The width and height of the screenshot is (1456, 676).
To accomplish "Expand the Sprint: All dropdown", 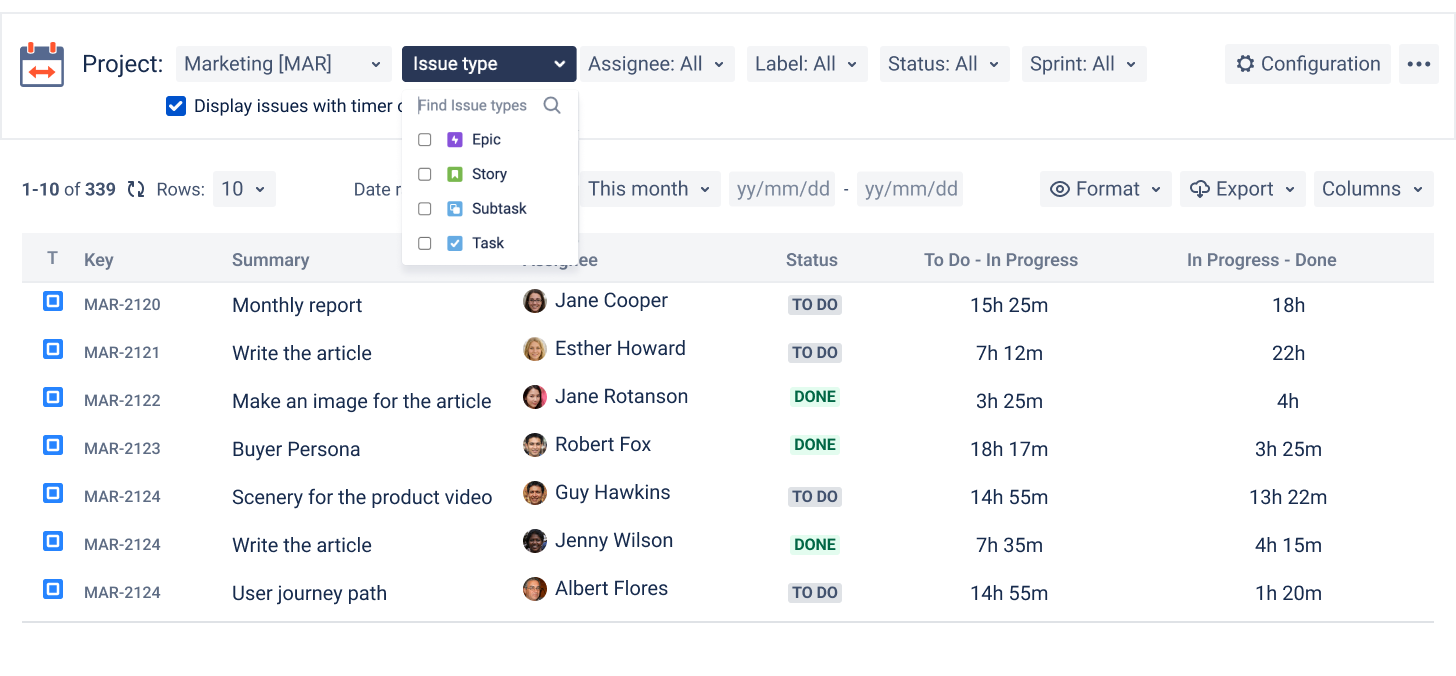I will coord(1083,63).
